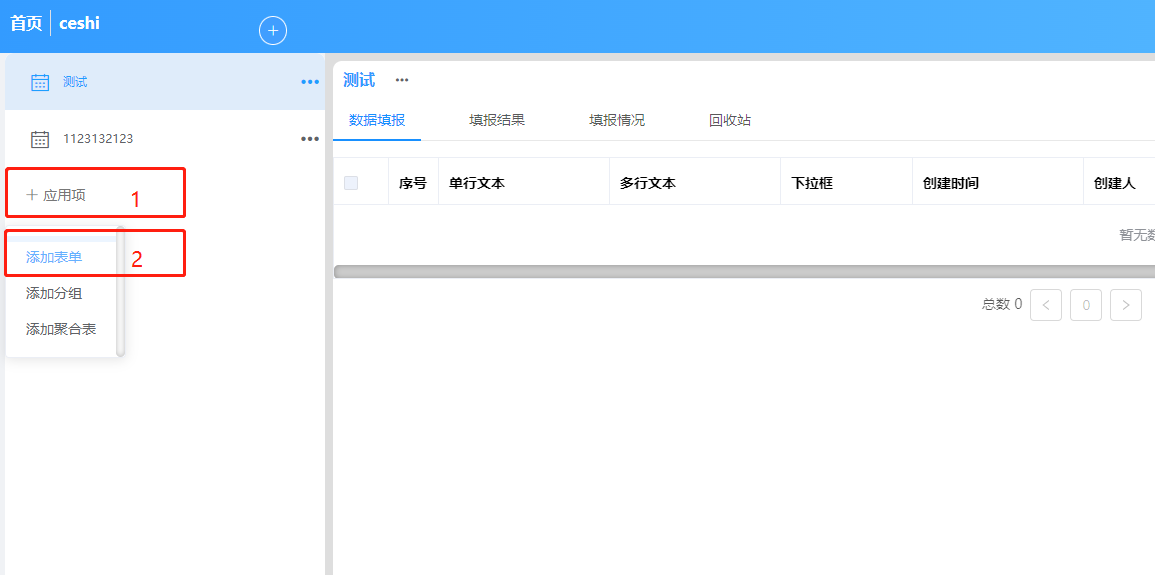Screen dimensions: 1155x575
Task: Toggle select-all checkbox in table header
Action: 351,183
